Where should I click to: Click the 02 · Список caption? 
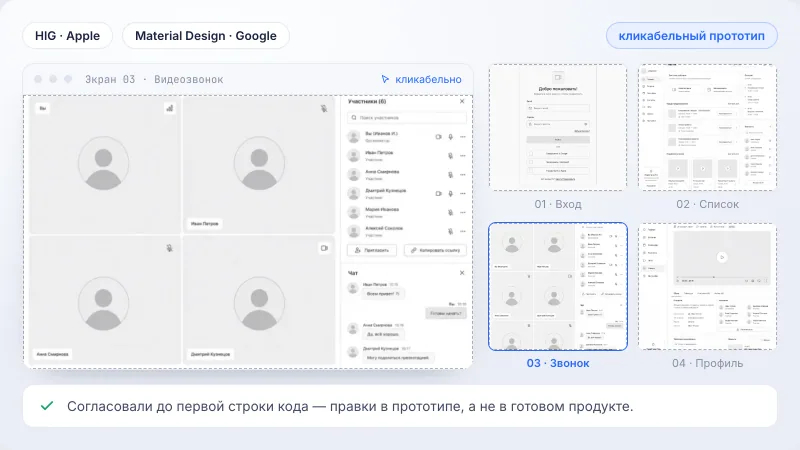tap(707, 204)
